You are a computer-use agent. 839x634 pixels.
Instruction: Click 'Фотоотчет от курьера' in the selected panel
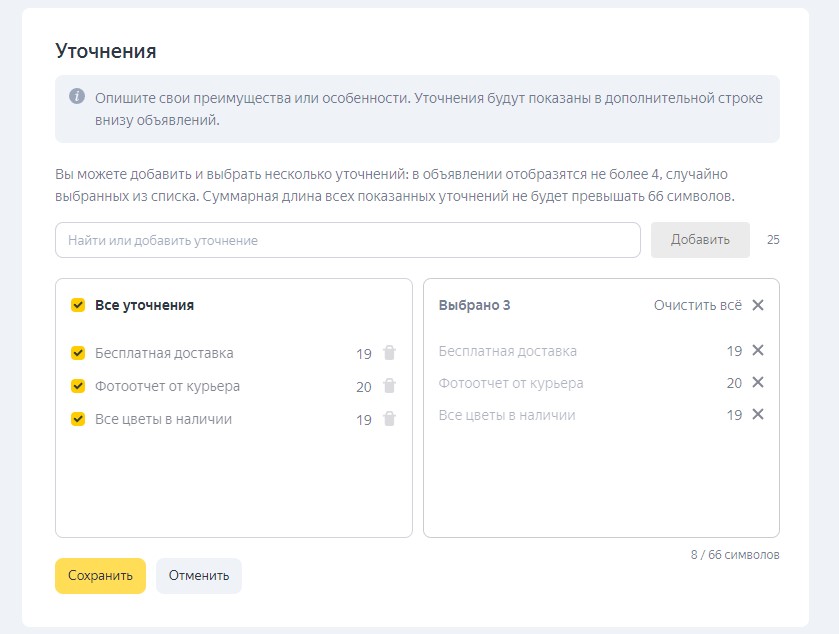511,383
